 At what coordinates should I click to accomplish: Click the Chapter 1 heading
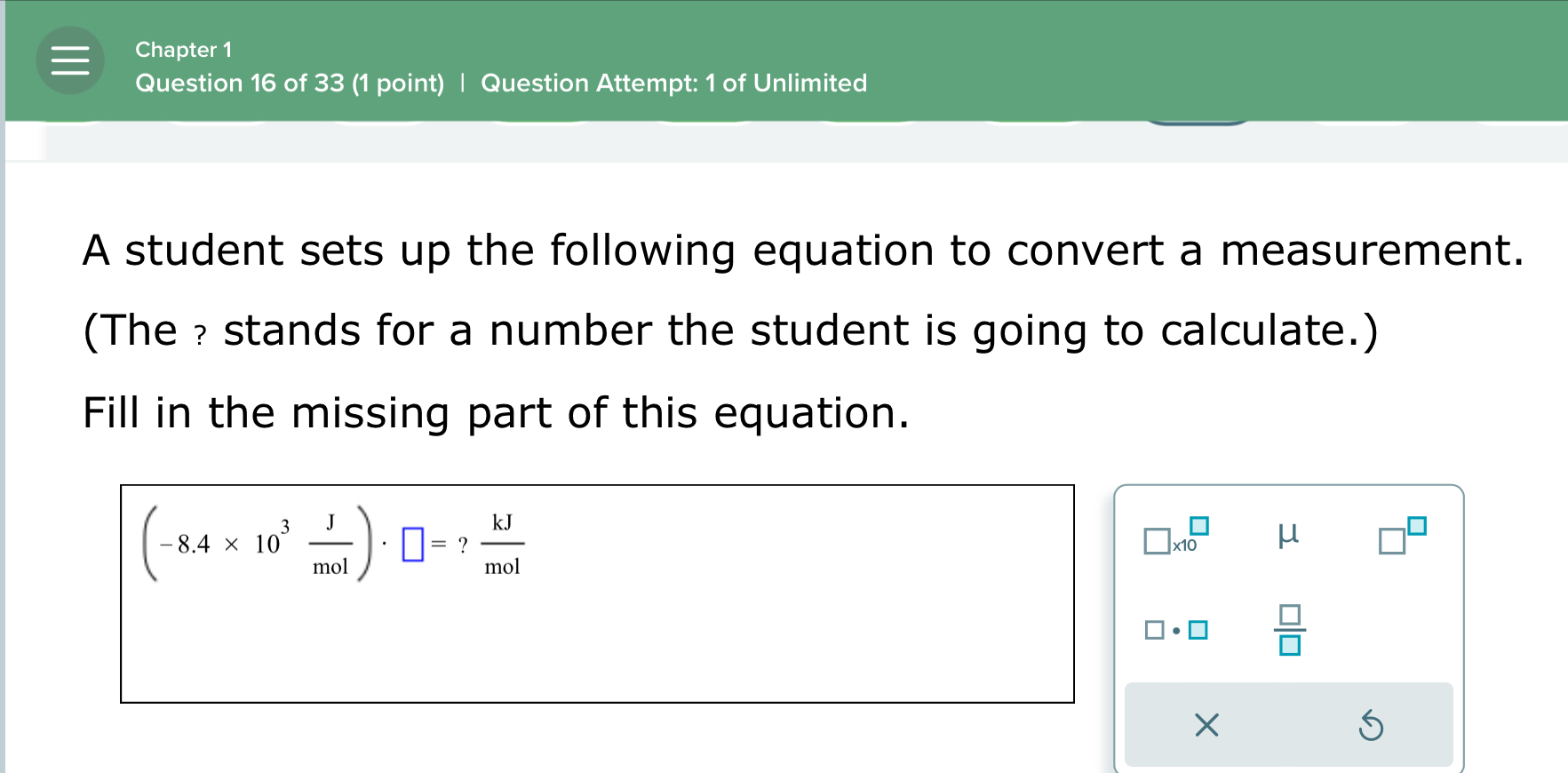(183, 50)
